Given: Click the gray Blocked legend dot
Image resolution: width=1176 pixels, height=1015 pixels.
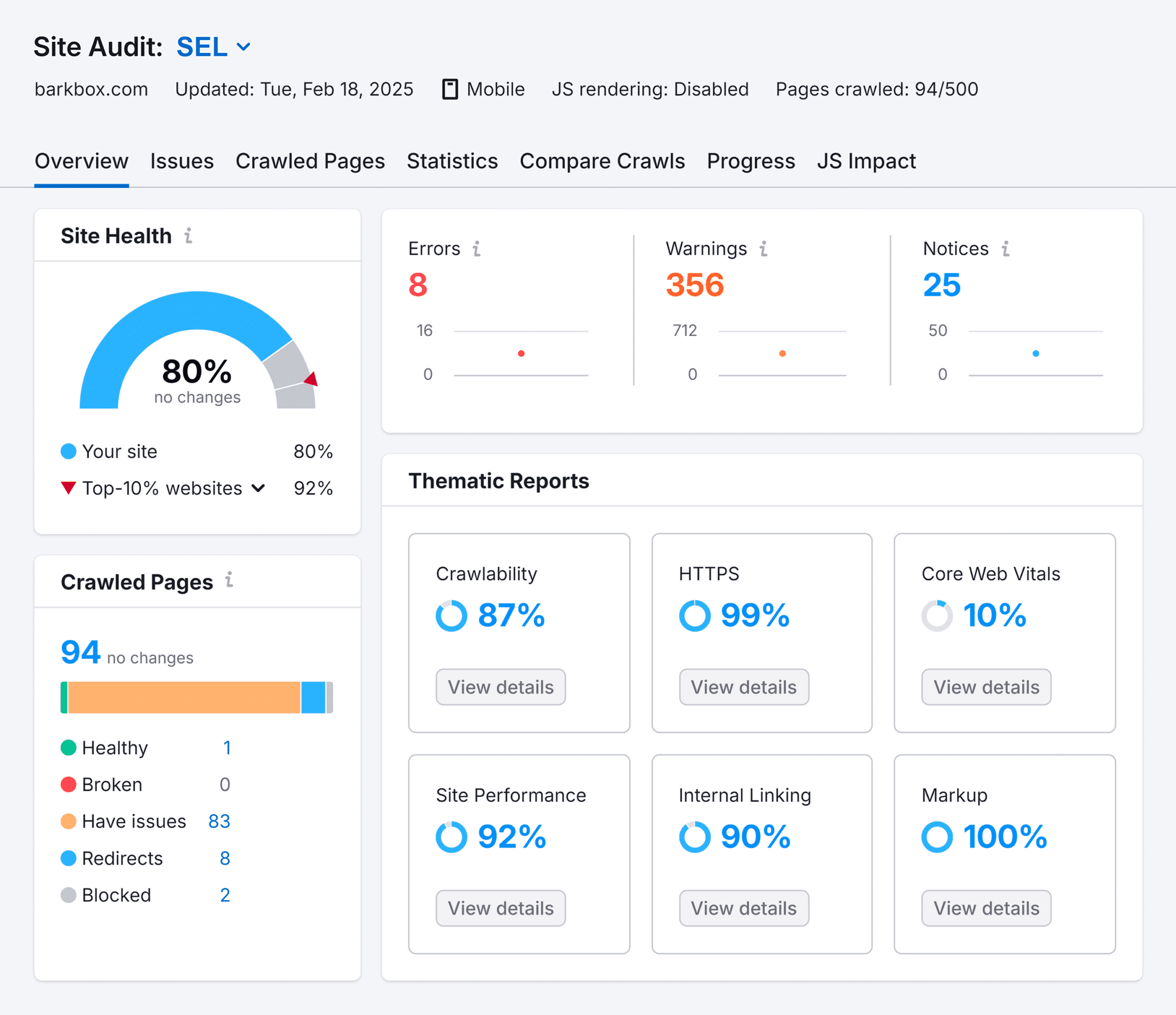Looking at the screenshot, I should coord(68,895).
